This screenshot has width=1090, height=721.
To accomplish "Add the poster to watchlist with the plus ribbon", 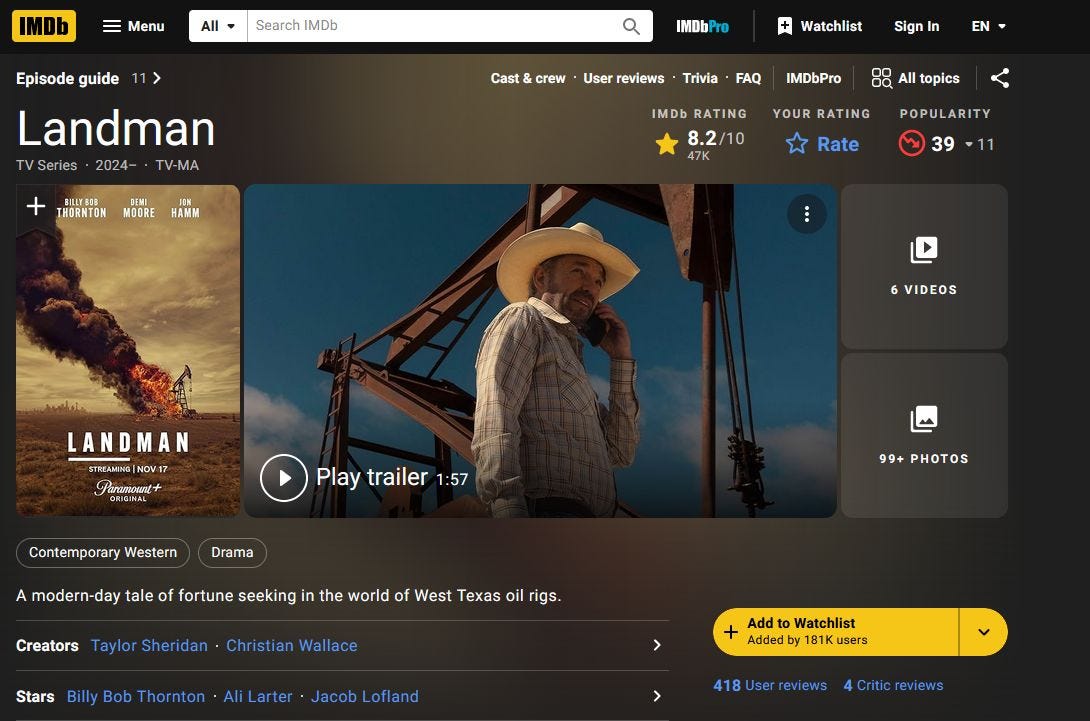I will pyautogui.click(x=35, y=206).
